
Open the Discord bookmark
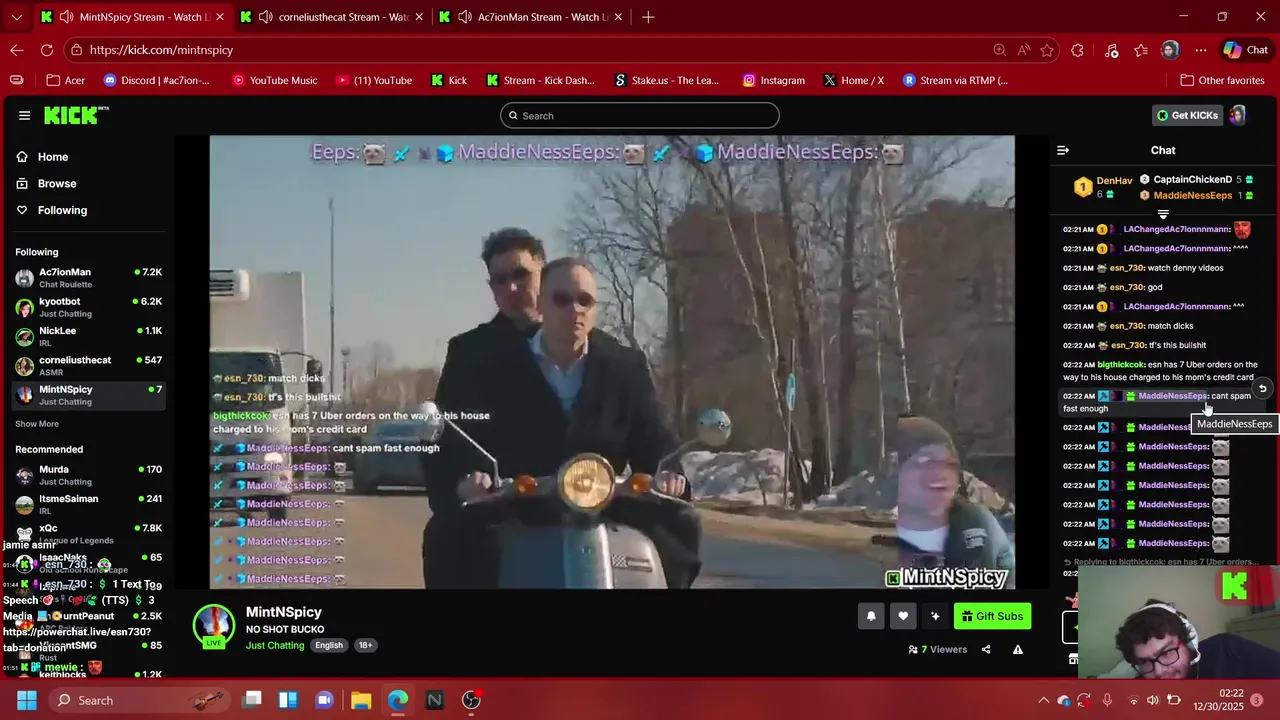pyautogui.click(x=156, y=80)
